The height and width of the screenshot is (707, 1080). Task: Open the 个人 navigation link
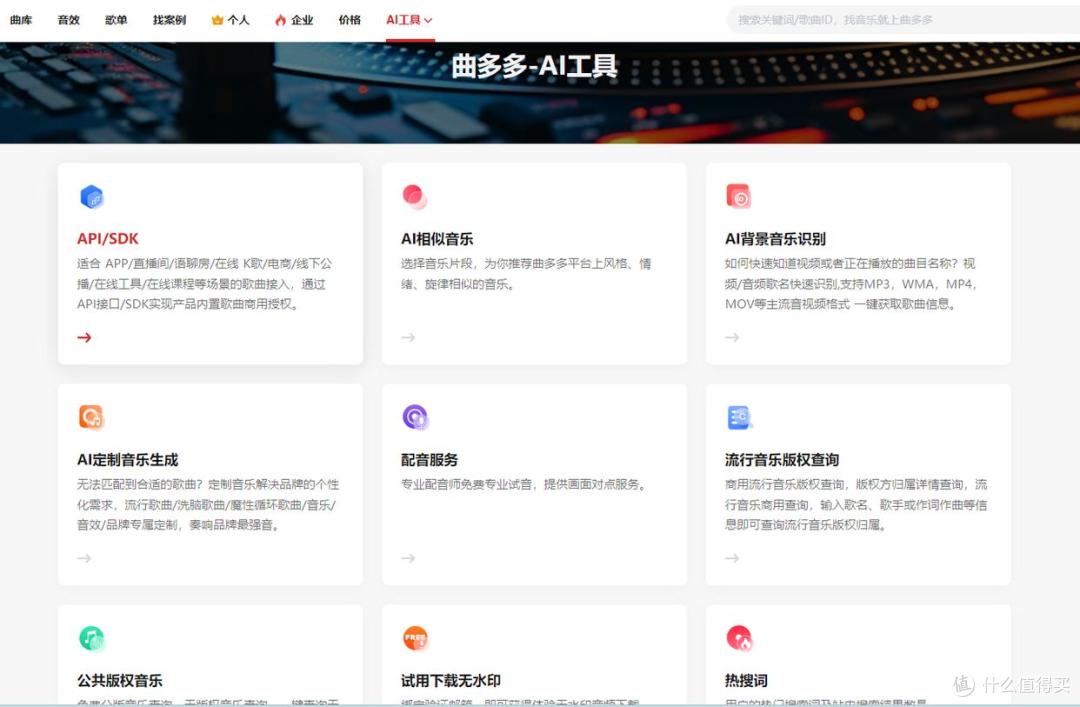pos(238,20)
